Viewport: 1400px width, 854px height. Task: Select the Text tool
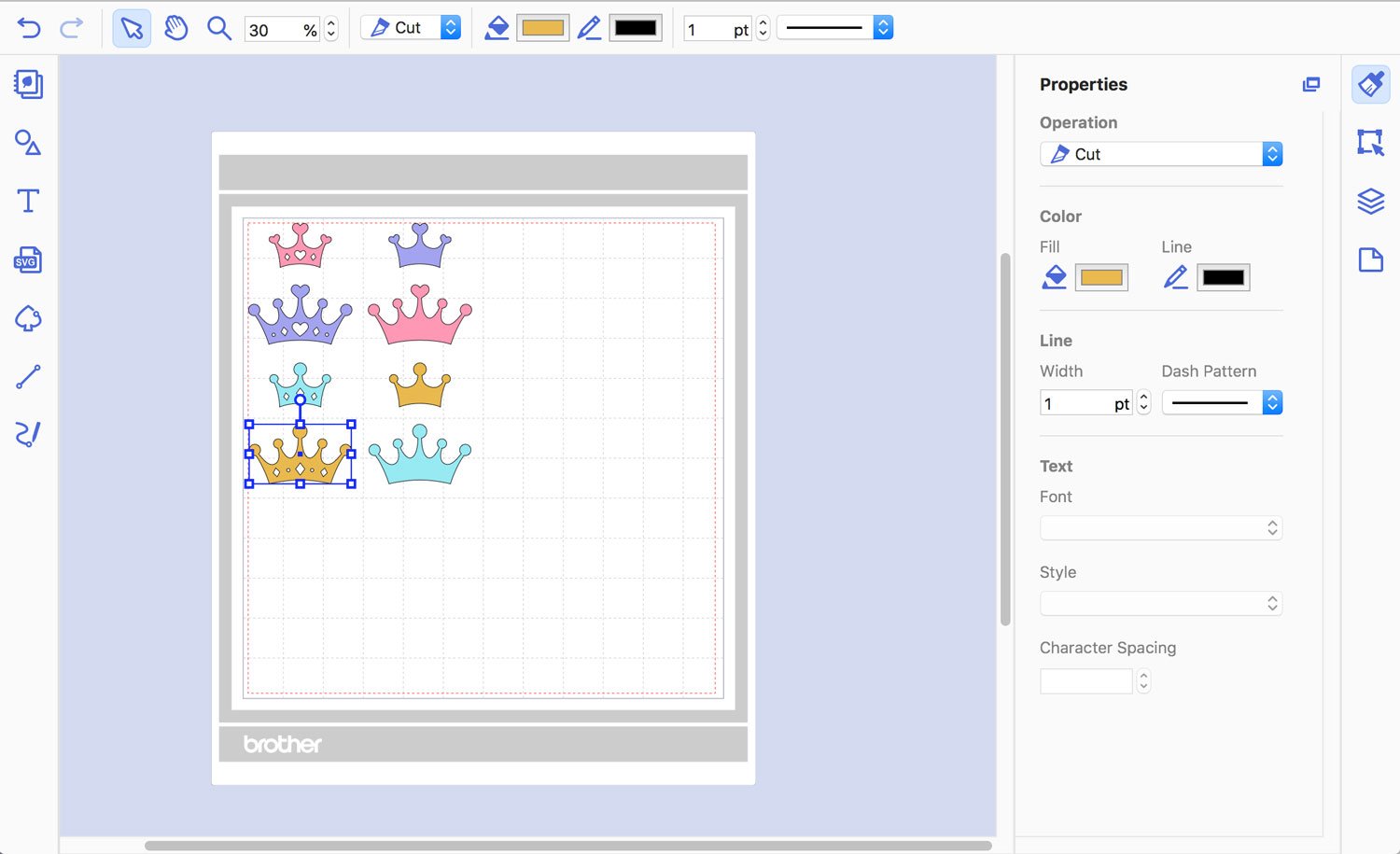[x=28, y=200]
